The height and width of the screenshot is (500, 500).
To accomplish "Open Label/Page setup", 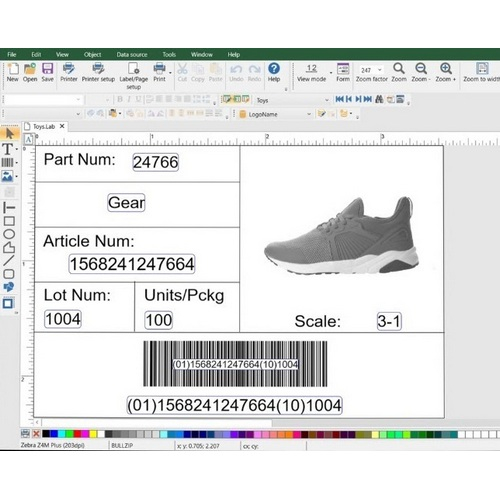I will click(134, 76).
